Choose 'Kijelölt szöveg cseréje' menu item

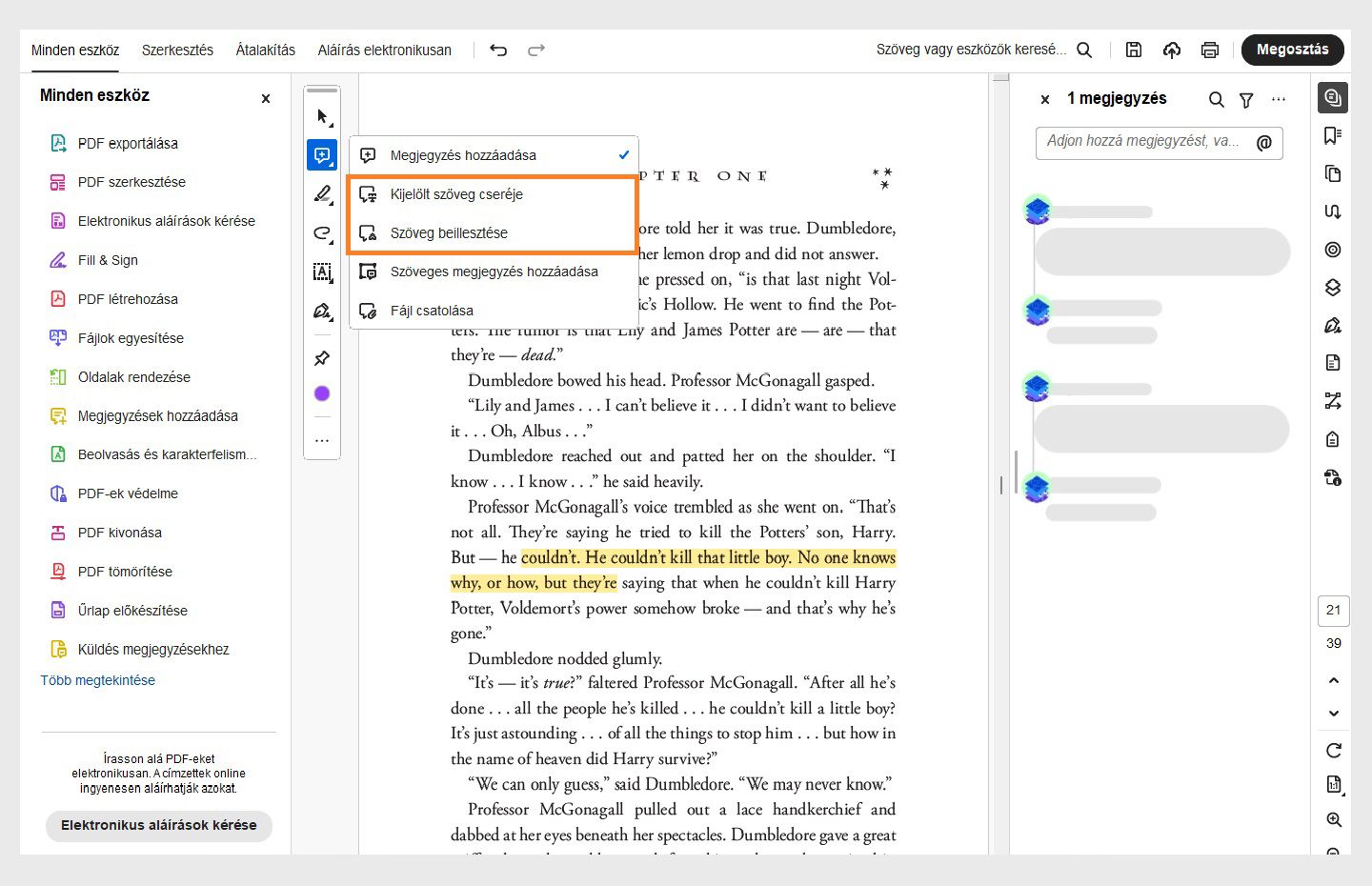[456, 194]
